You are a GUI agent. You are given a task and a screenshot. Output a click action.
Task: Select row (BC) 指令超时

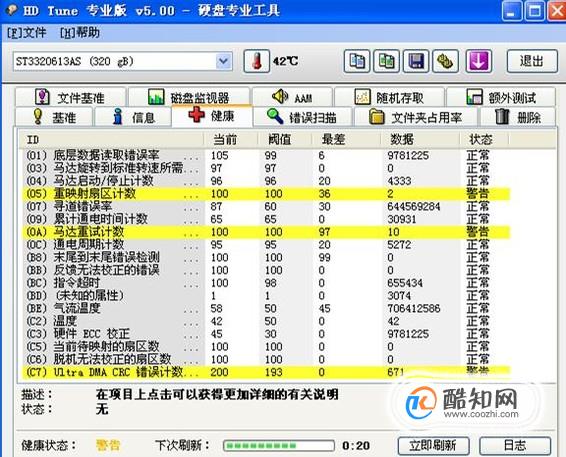point(266,283)
